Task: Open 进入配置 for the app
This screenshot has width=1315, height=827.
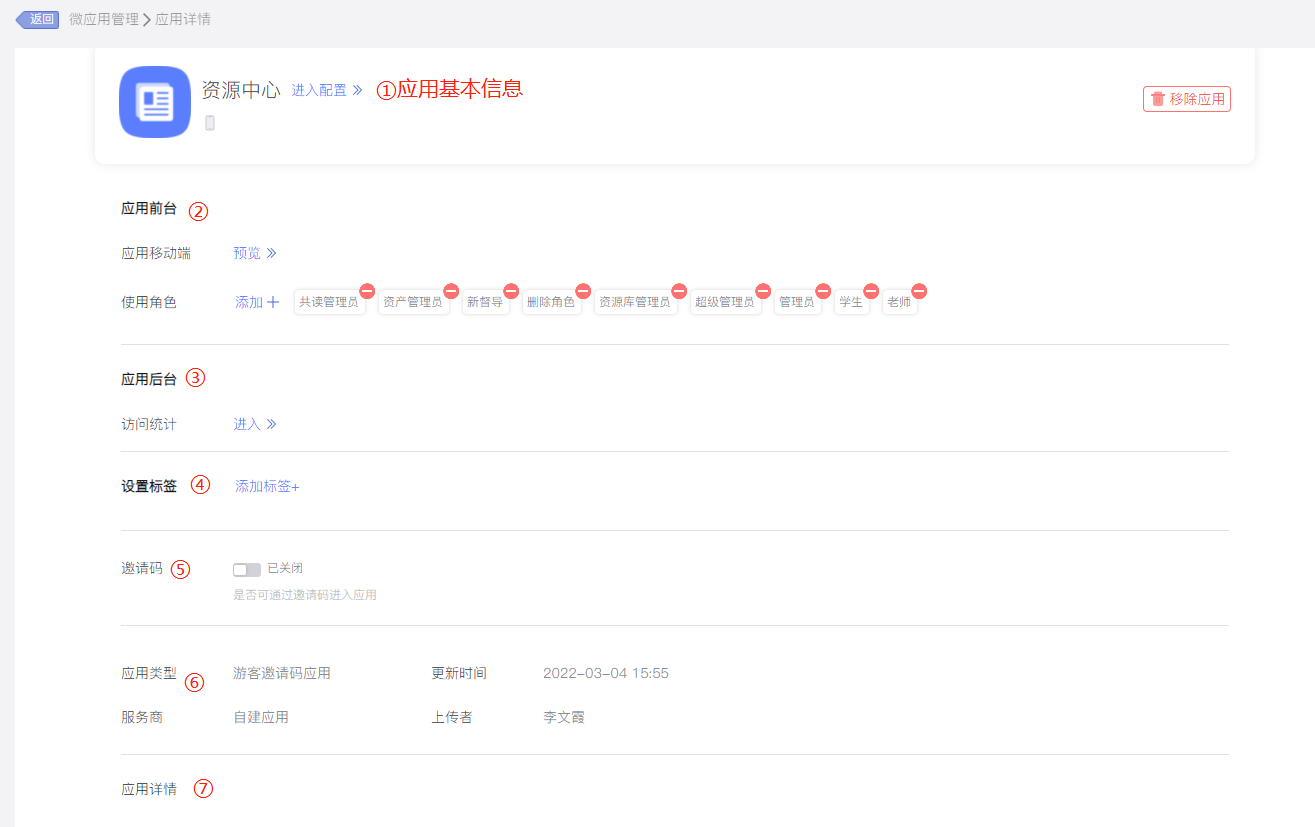Action: [x=326, y=90]
